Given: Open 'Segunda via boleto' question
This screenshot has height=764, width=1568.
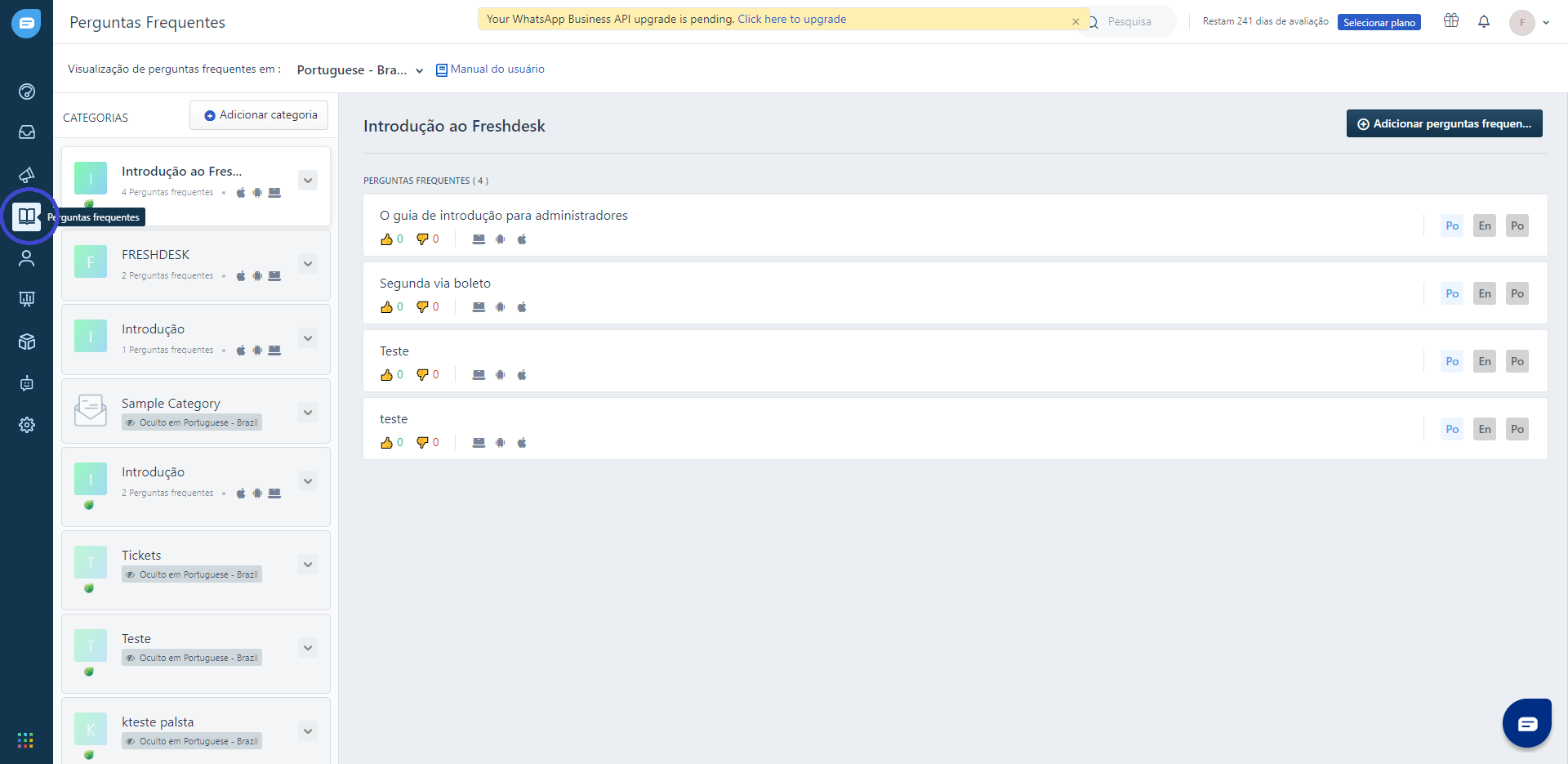Looking at the screenshot, I should click(435, 284).
